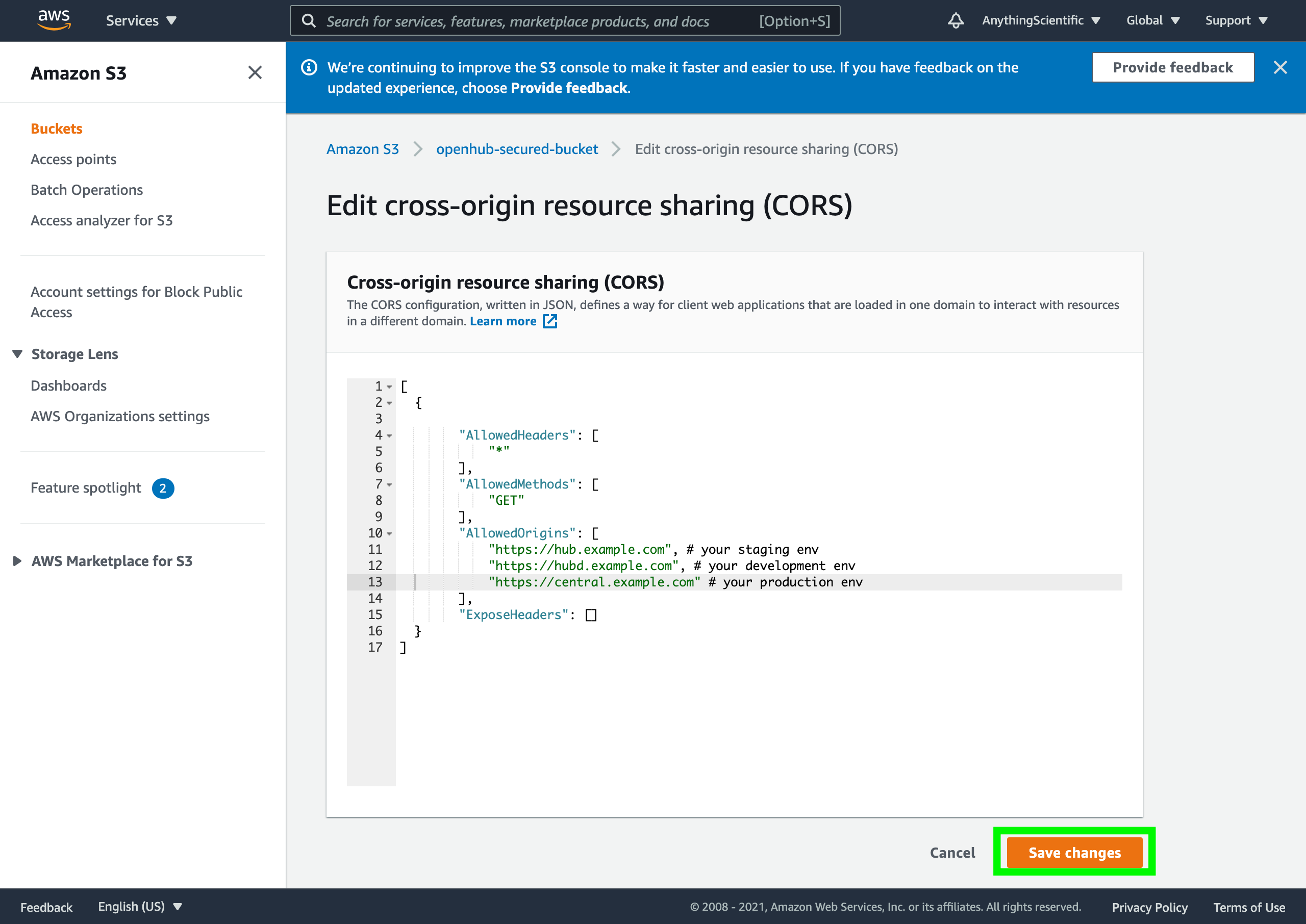Go to Access points
This screenshot has height=924, width=1306.
(x=73, y=159)
